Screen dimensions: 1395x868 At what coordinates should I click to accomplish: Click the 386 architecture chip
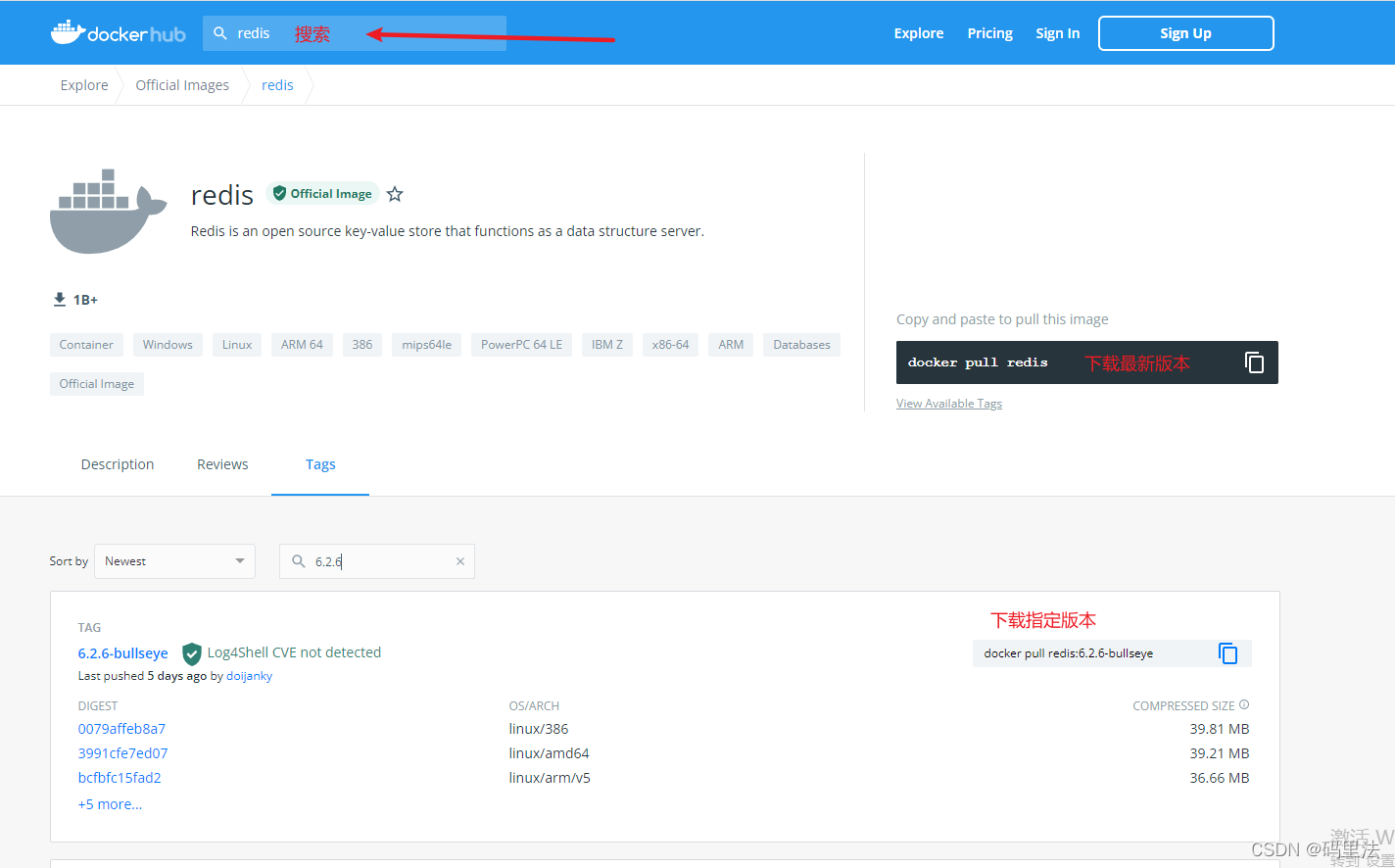(x=362, y=345)
